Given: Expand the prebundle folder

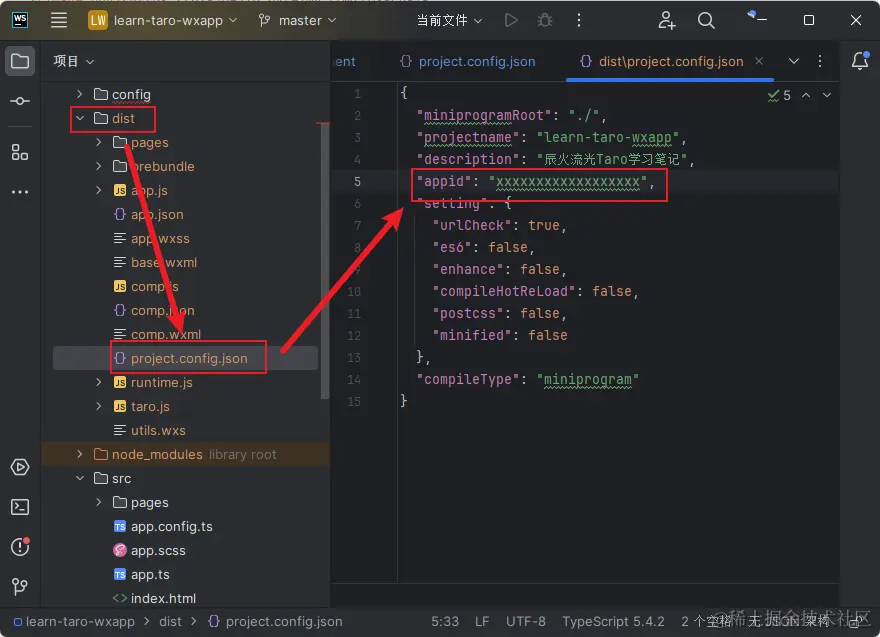Looking at the screenshot, I should tap(99, 166).
